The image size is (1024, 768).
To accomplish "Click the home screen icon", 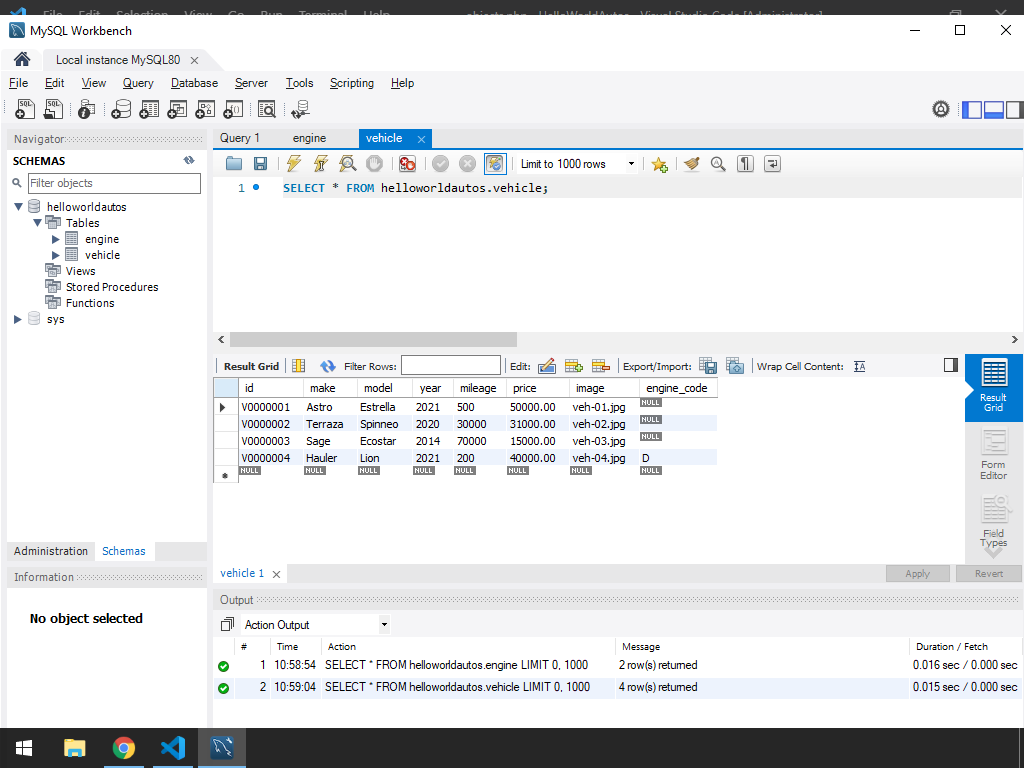I will (x=22, y=59).
